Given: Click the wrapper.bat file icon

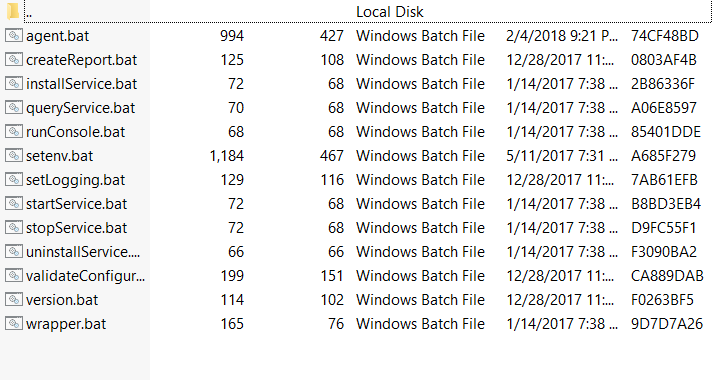Looking at the screenshot, I should (x=14, y=324).
